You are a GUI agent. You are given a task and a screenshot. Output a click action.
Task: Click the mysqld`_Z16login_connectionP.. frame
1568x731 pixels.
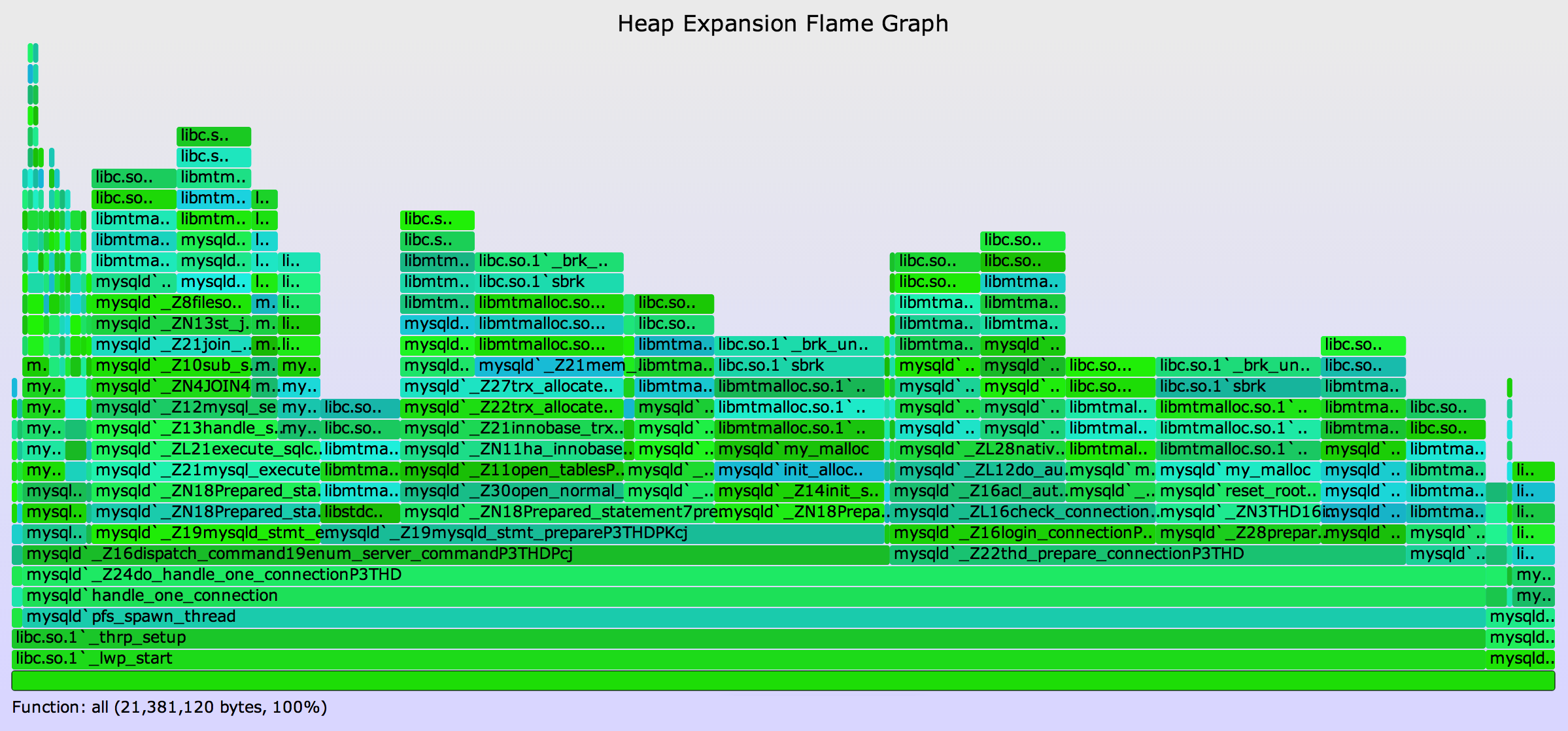(1022, 533)
